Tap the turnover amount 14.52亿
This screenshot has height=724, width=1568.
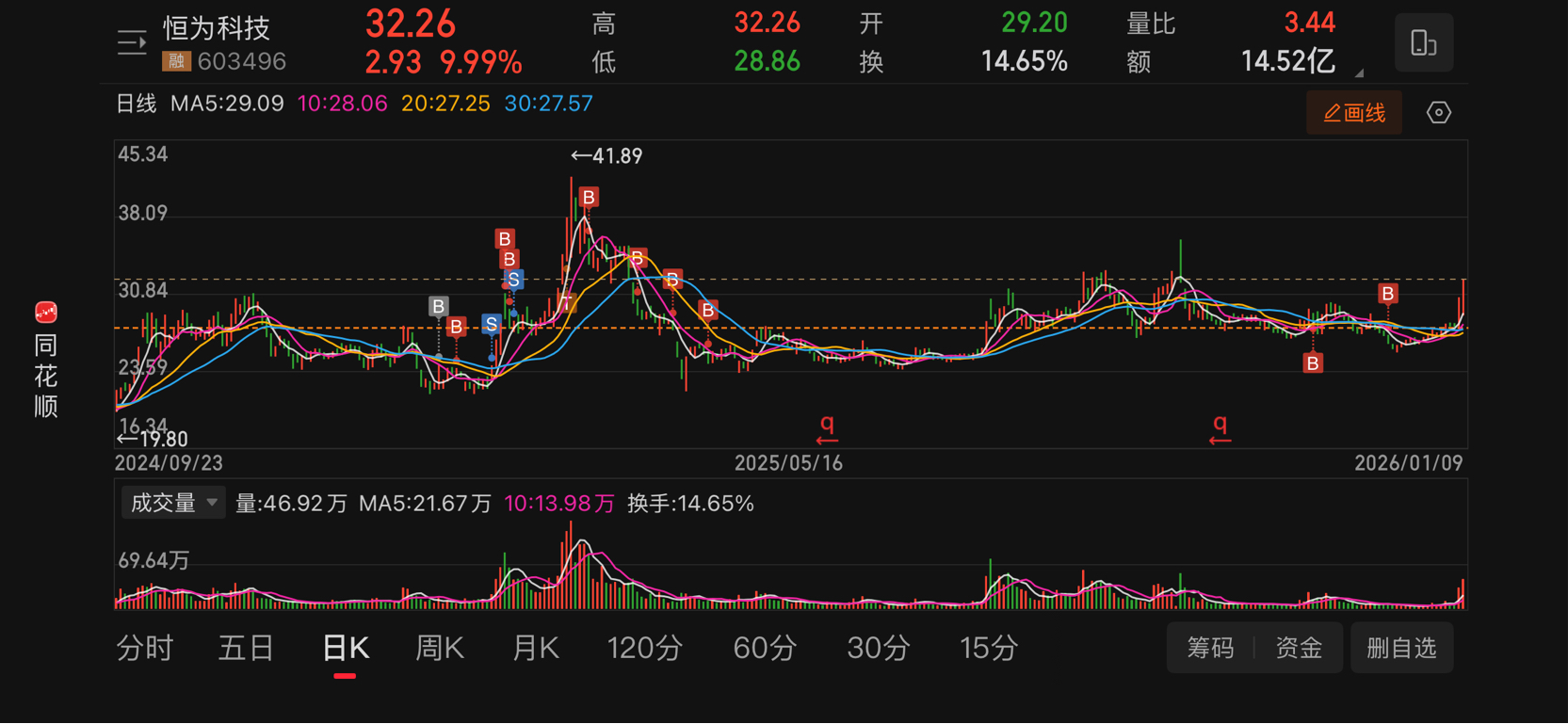coord(1287,62)
